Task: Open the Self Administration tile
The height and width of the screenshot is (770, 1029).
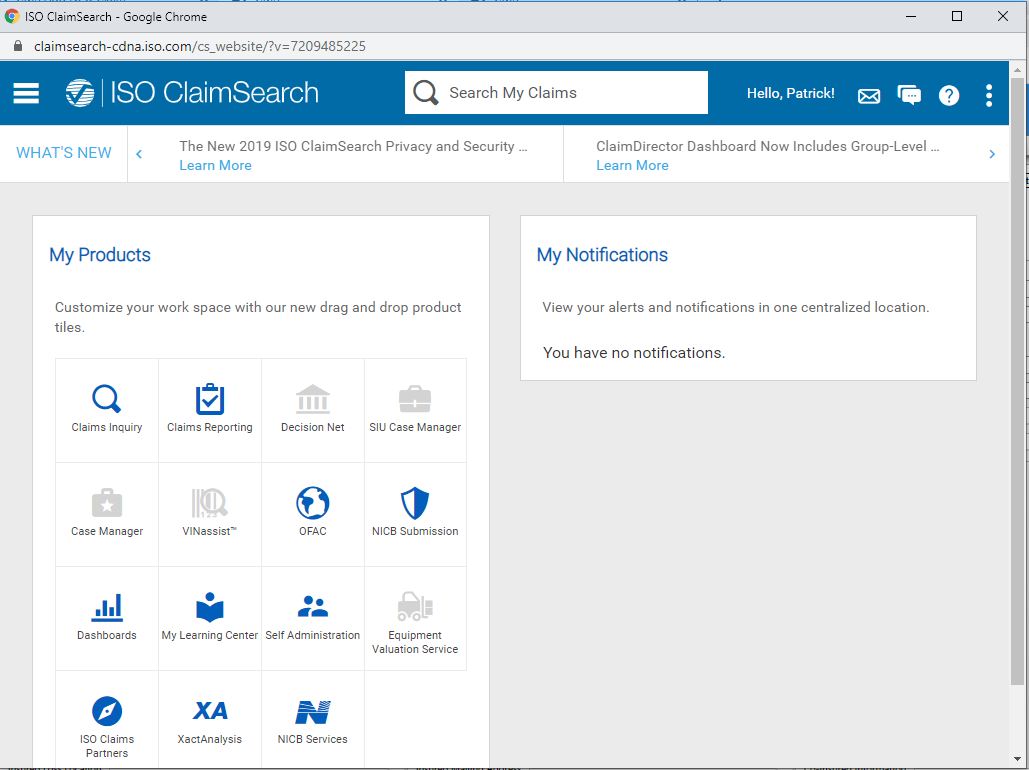Action: point(312,618)
